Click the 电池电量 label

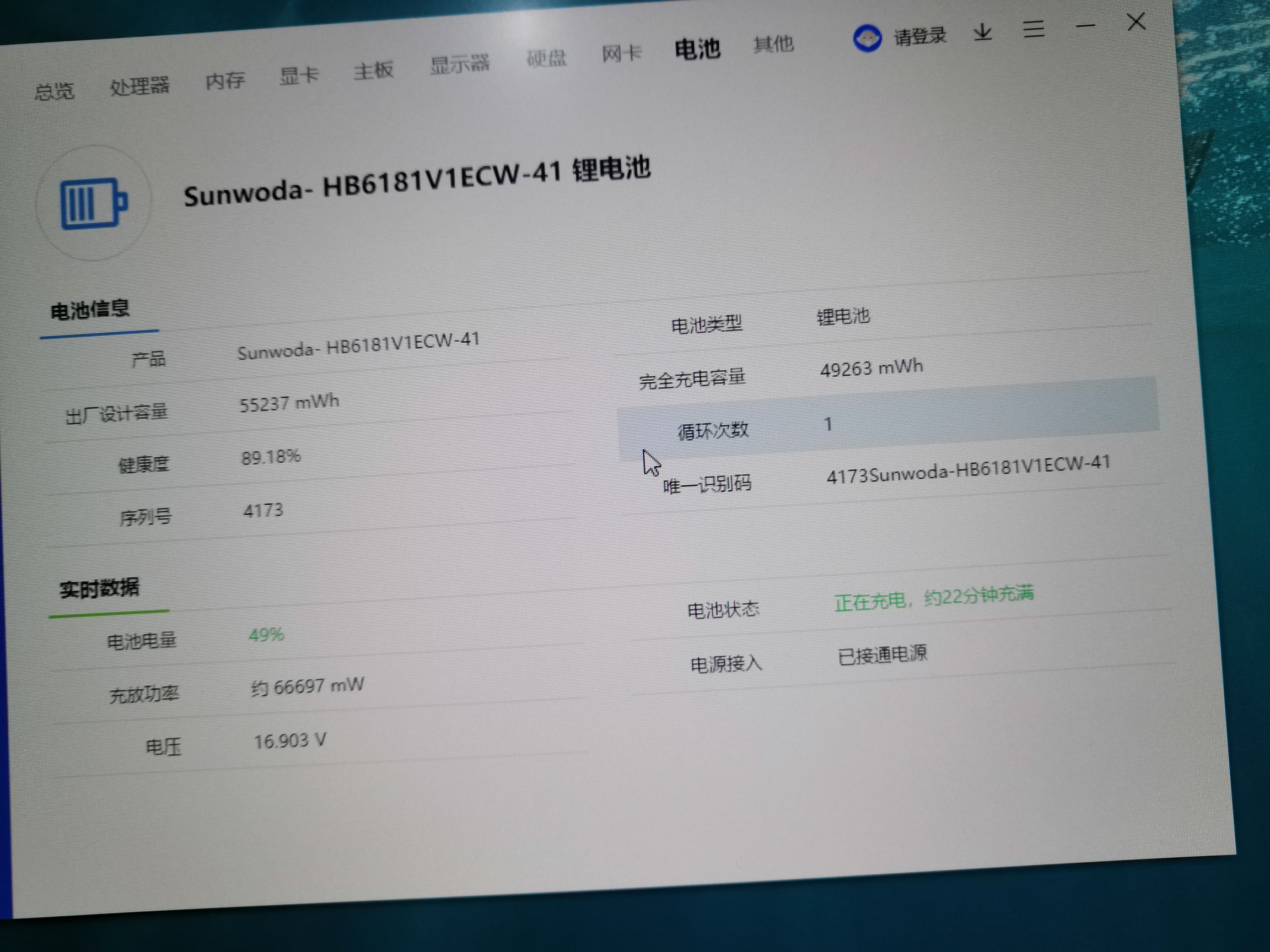pos(142,640)
